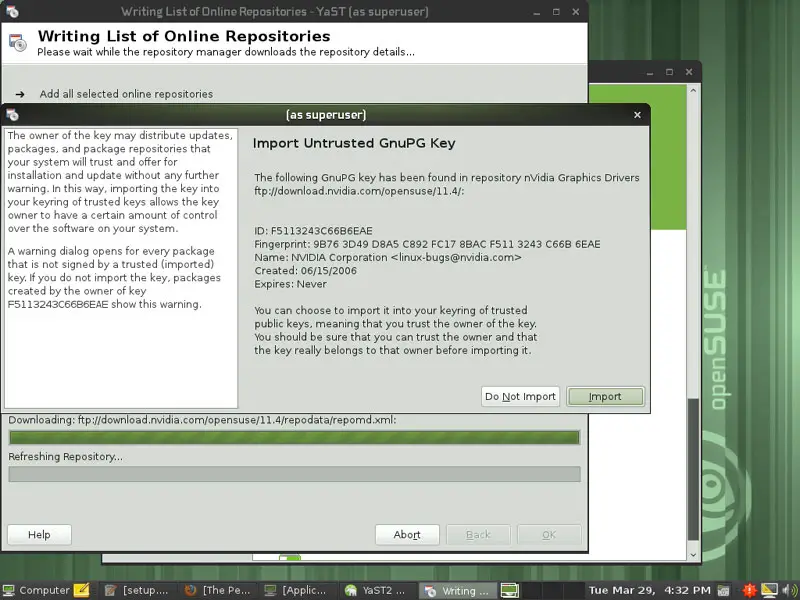This screenshot has width=800, height=600.
Task: Close the background green window
Action: click(x=689, y=72)
